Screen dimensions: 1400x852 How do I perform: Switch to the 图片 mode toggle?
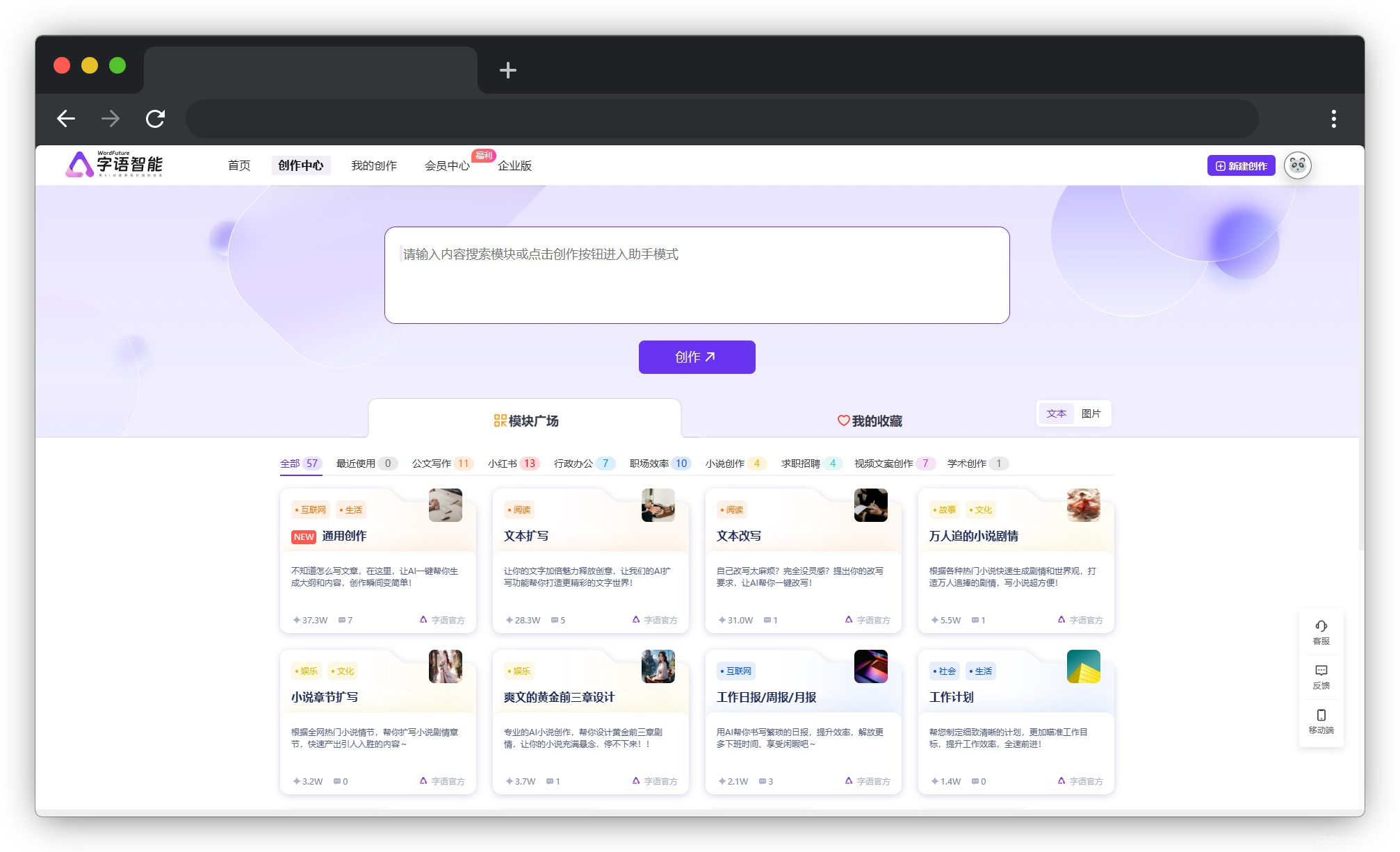[1091, 413]
